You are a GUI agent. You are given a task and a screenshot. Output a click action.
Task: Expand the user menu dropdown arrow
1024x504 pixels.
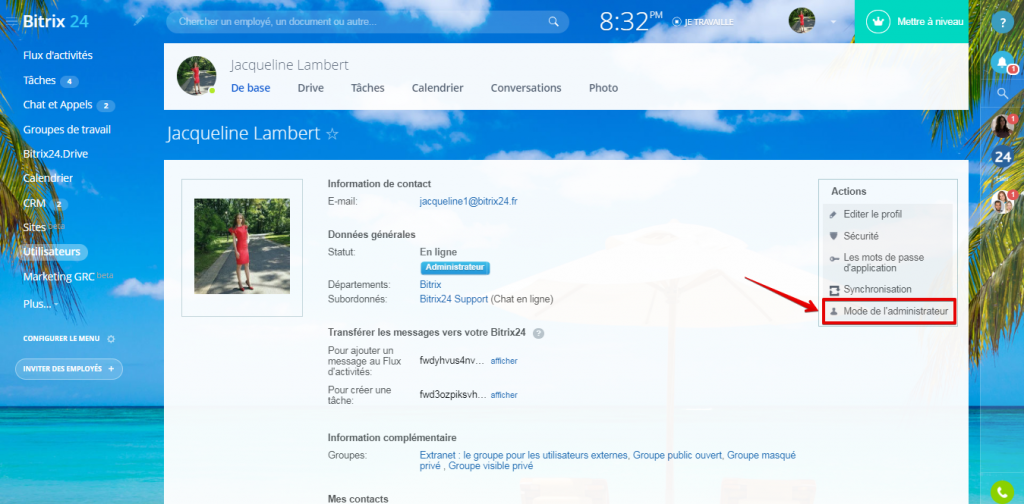(833, 22)
